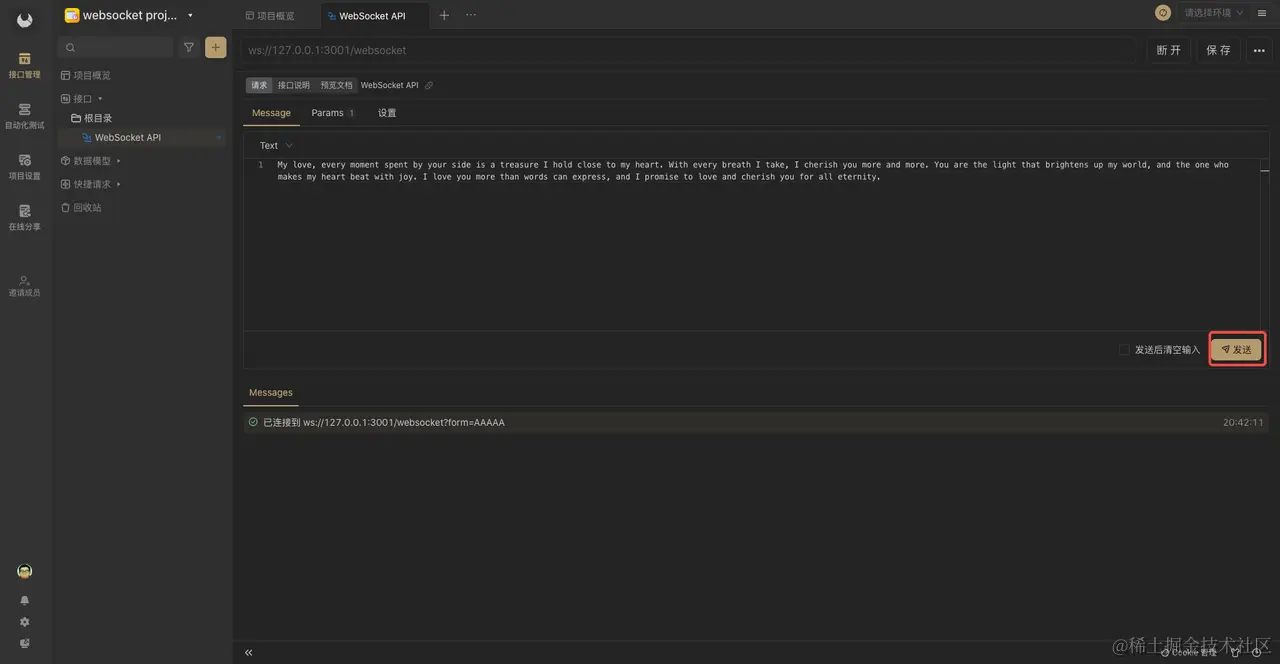
Task: Open the Text message type dropdown
Action: [274, 145]
